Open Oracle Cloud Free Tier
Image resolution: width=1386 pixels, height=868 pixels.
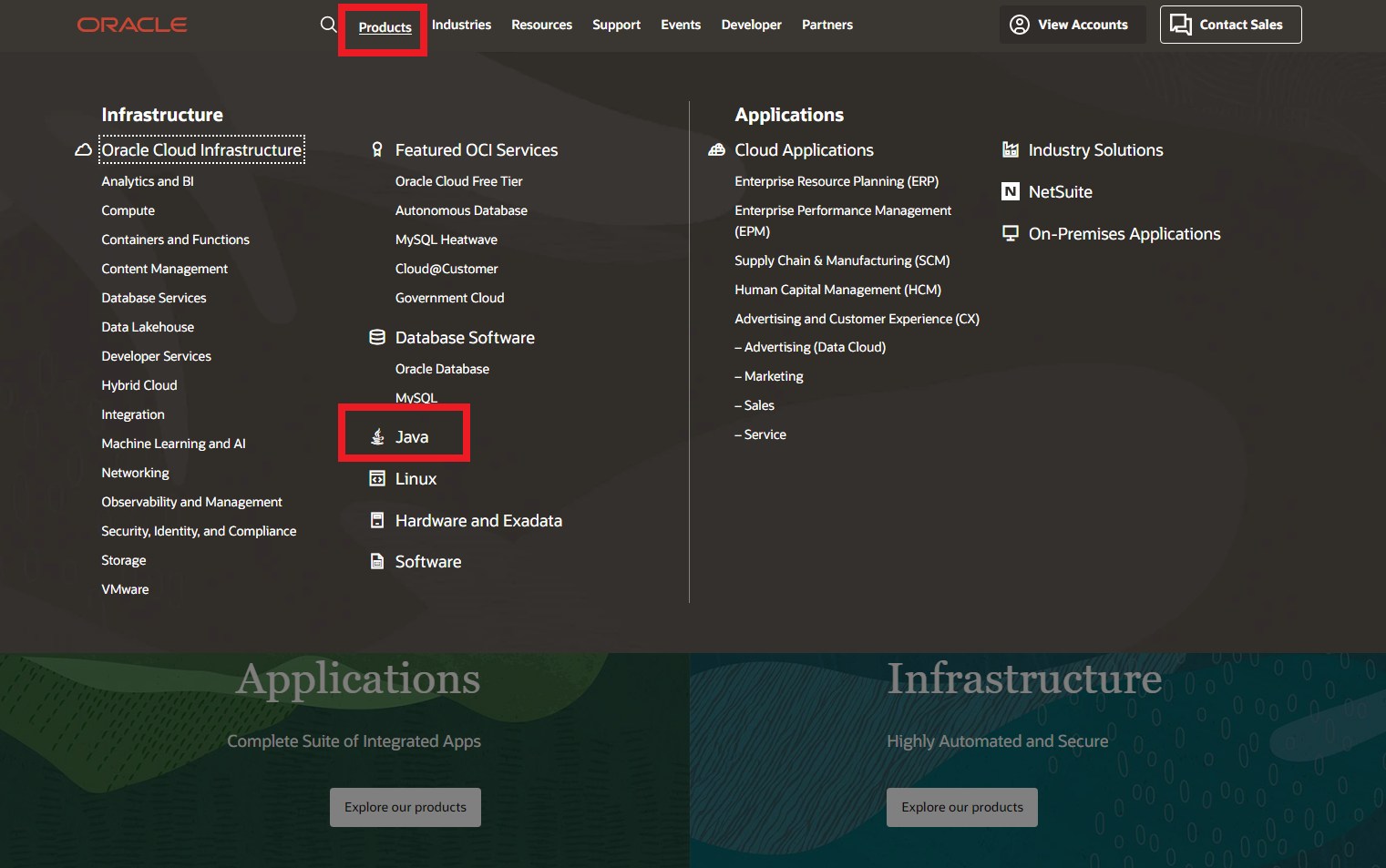pos(459,181)
